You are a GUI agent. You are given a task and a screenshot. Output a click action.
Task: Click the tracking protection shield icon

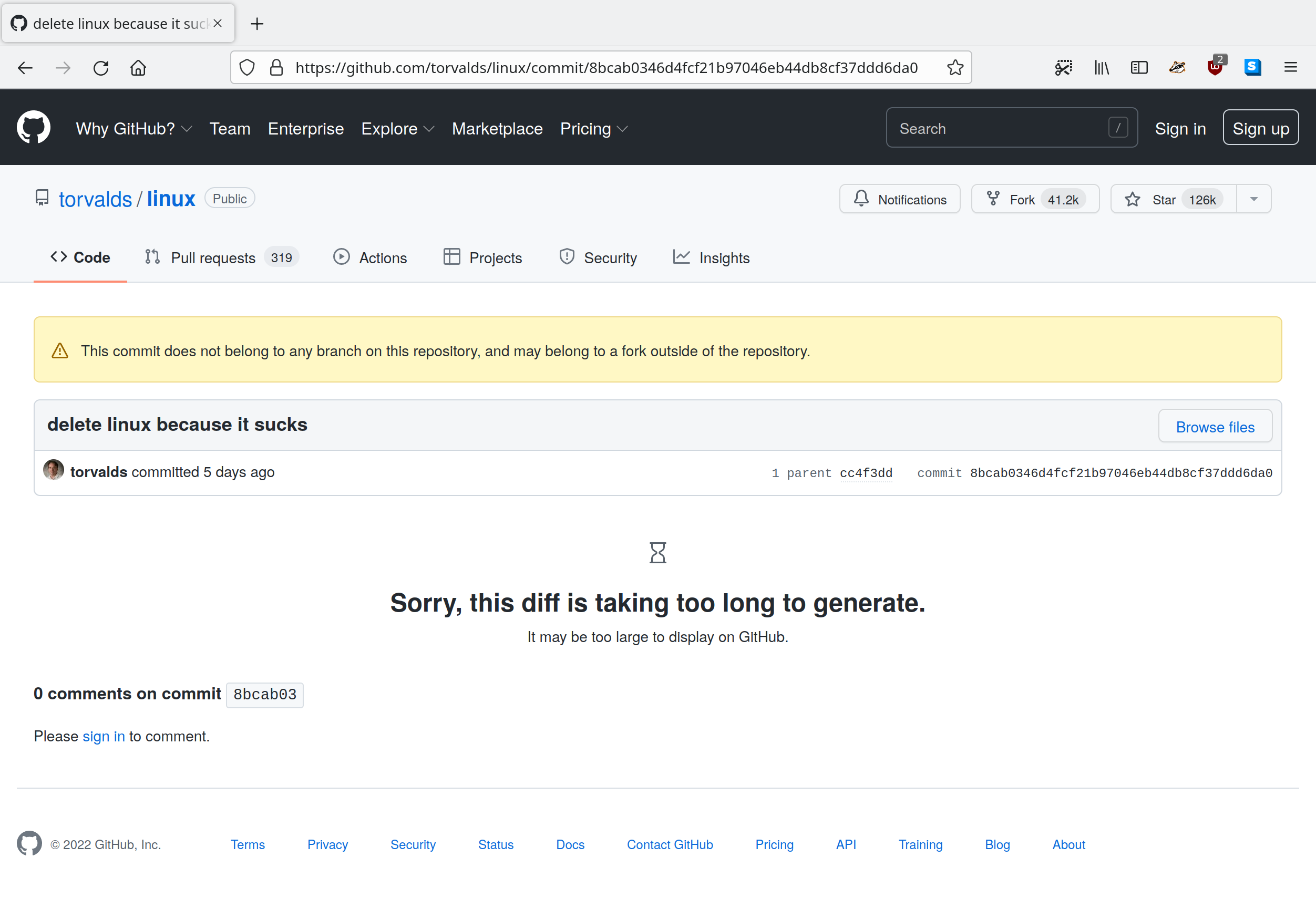[x=246, y=68]
